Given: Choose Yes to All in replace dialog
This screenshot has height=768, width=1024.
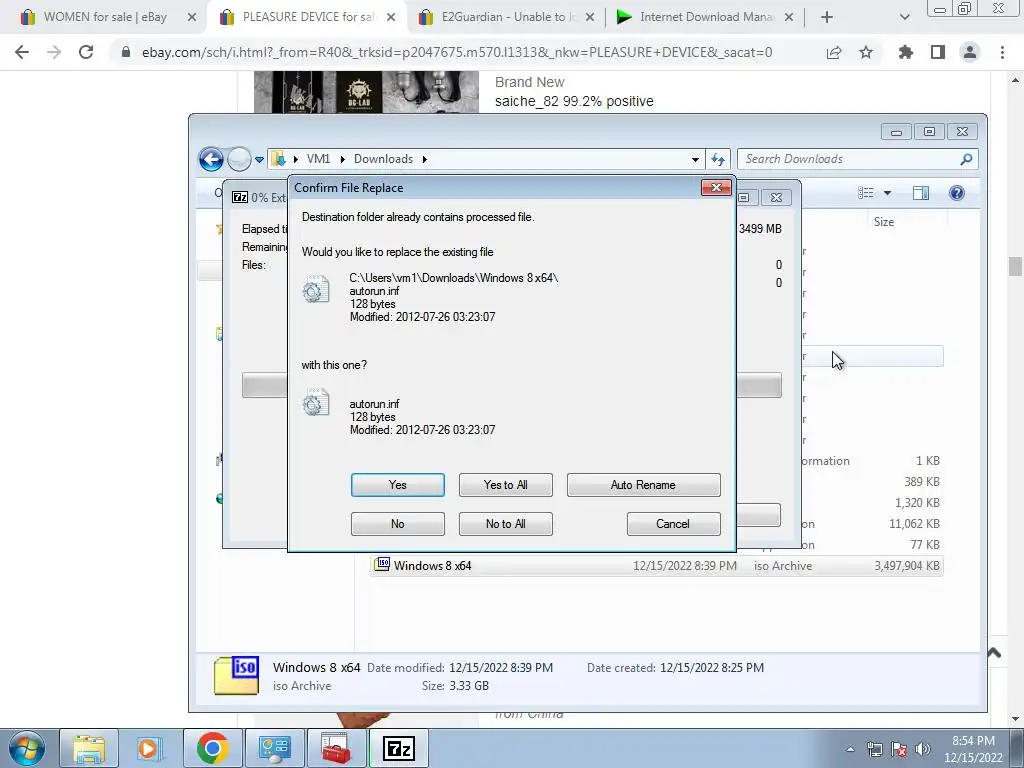Looking at the screenshot, I should pos(505,485).
